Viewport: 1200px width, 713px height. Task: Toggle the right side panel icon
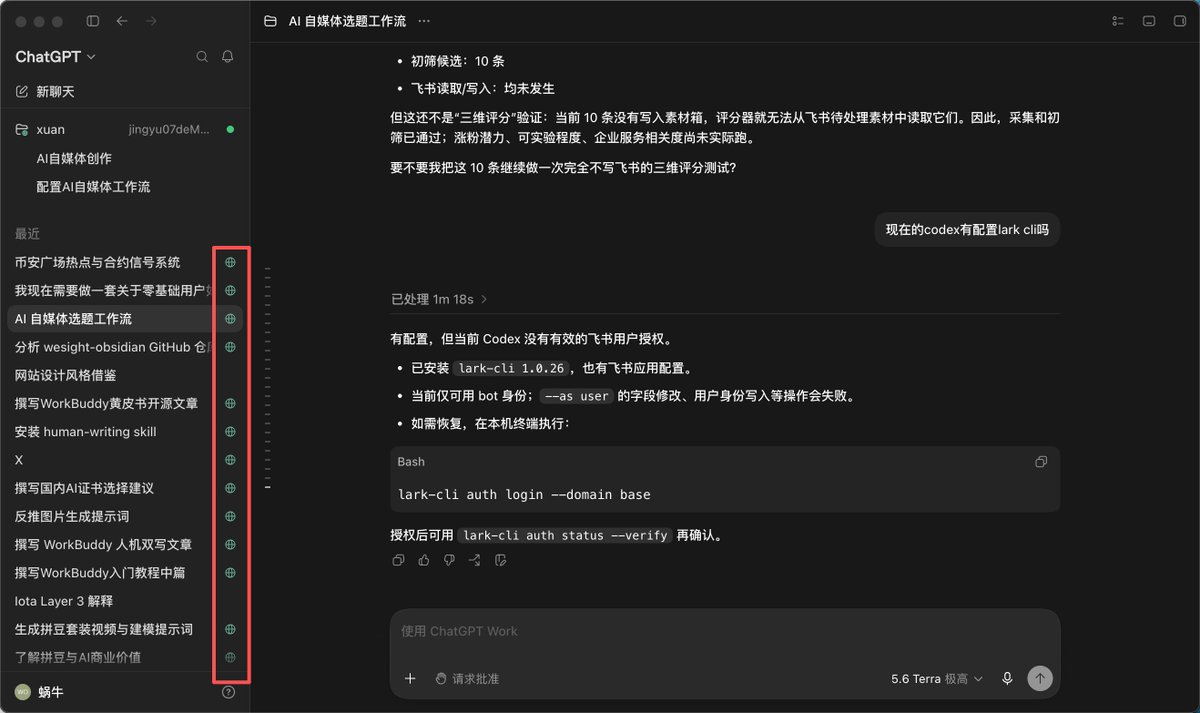1179,21
